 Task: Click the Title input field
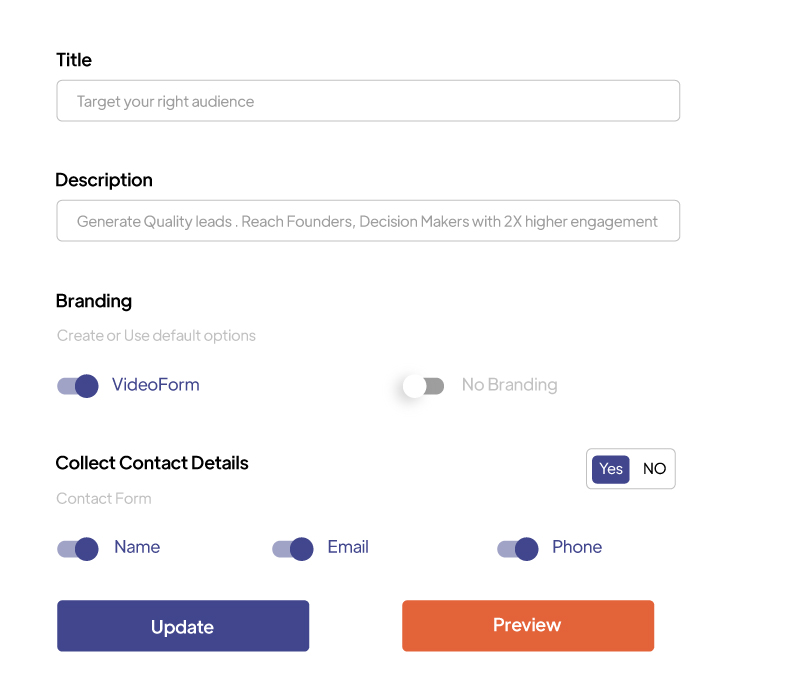tap(368, 101)
